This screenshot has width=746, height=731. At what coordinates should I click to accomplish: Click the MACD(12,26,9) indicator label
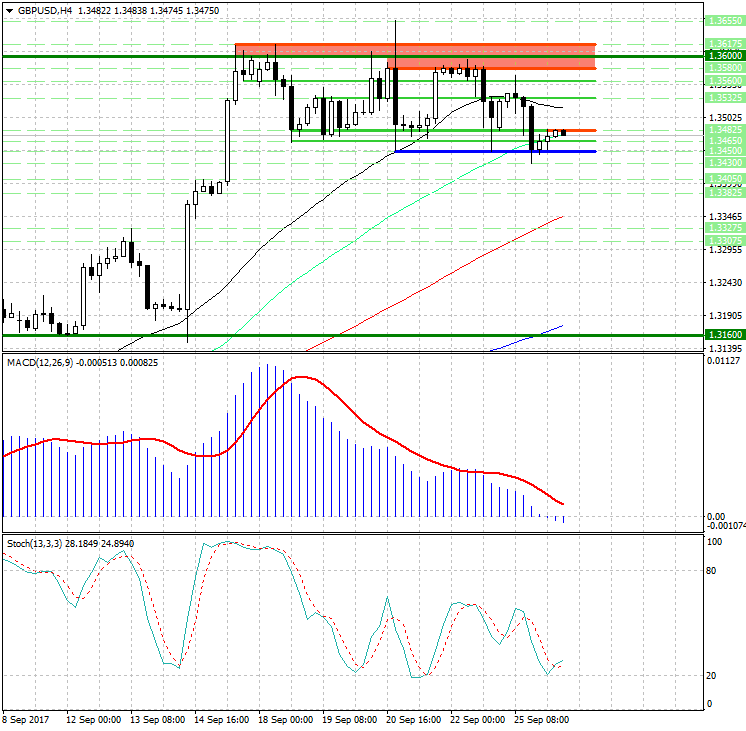point(39,361)
